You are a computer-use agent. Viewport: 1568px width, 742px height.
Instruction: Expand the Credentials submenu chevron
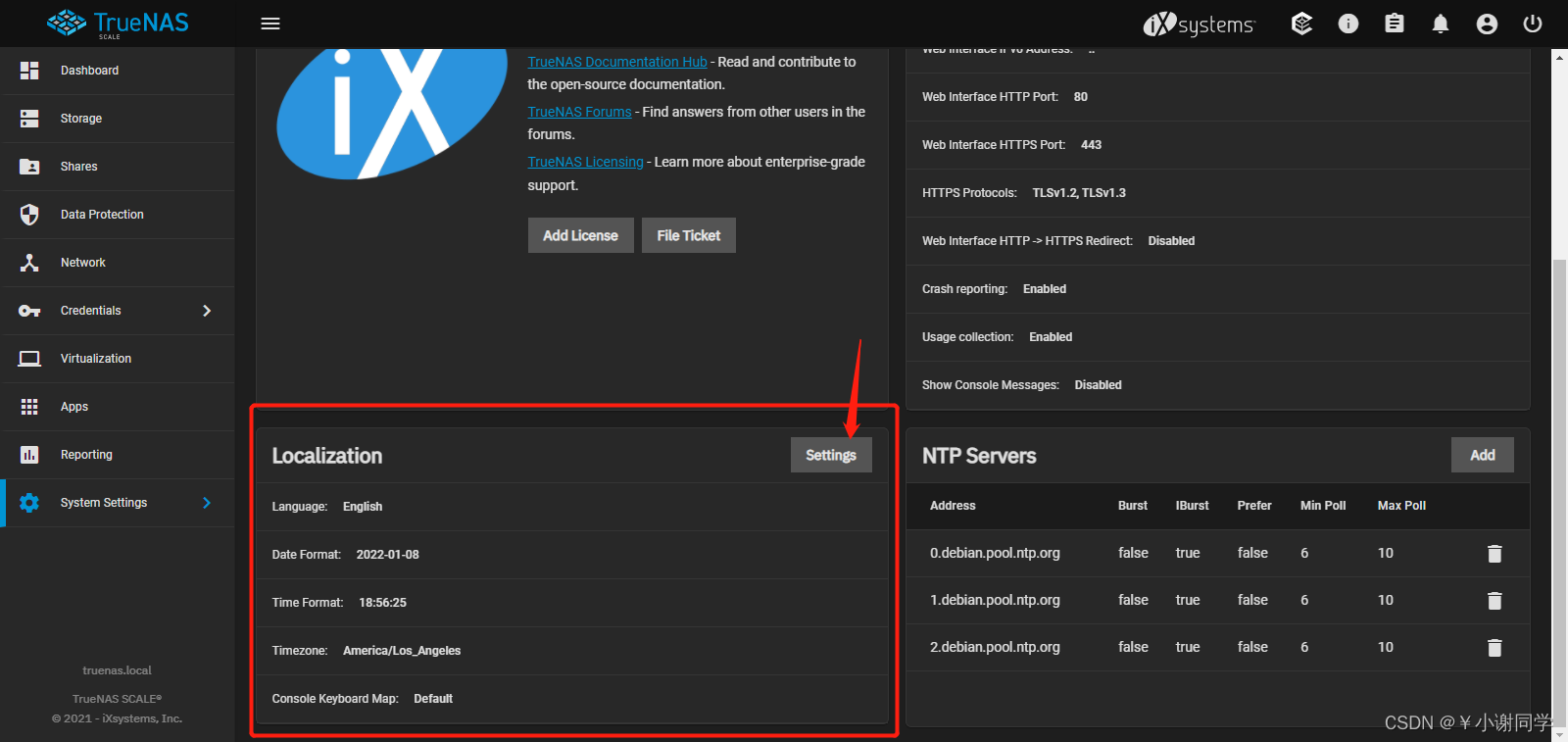207,311
